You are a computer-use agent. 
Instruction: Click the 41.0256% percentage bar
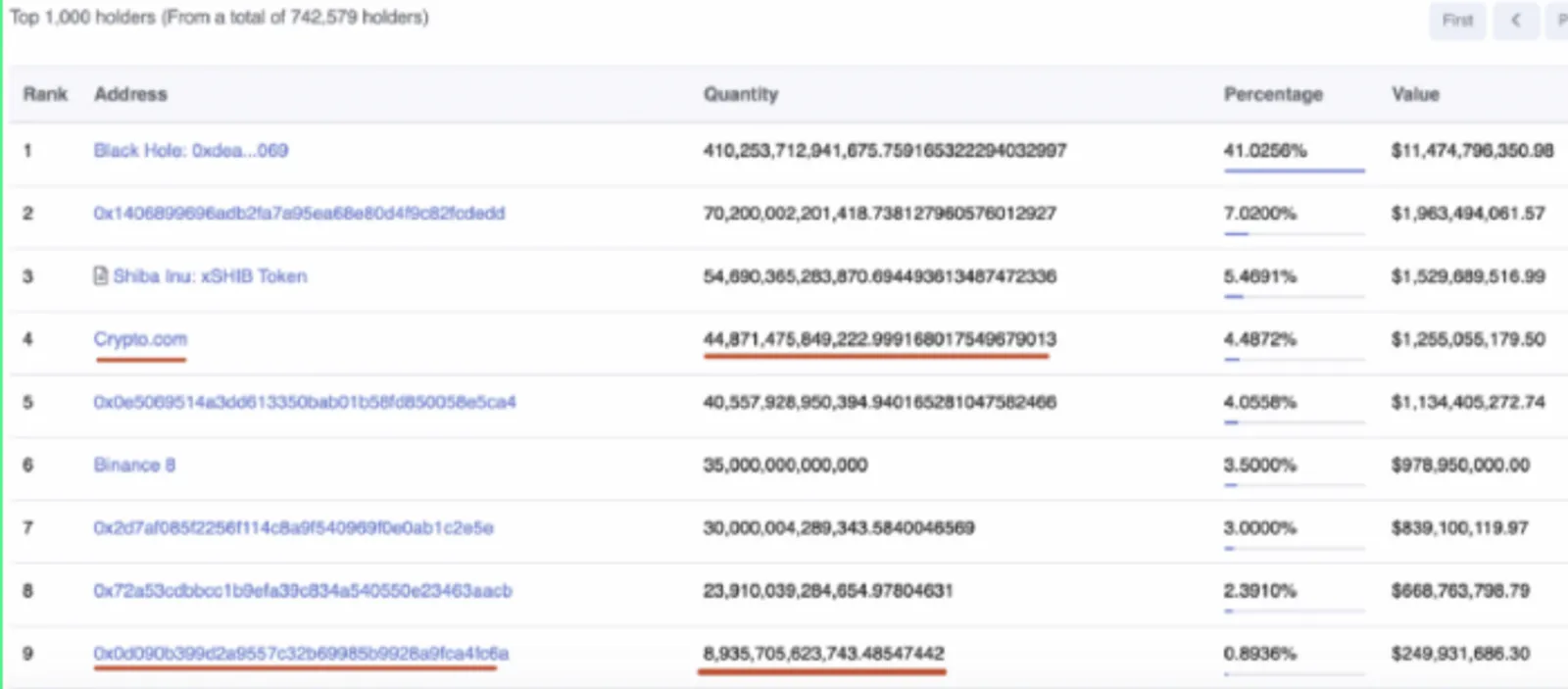click(1294, 171)
